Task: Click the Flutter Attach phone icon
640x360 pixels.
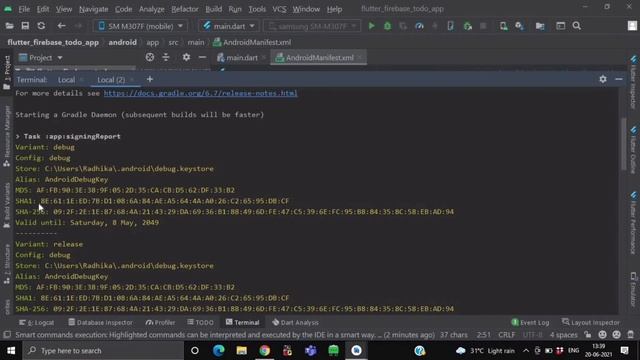Action: pyautogui.click(x=450, y=26)
